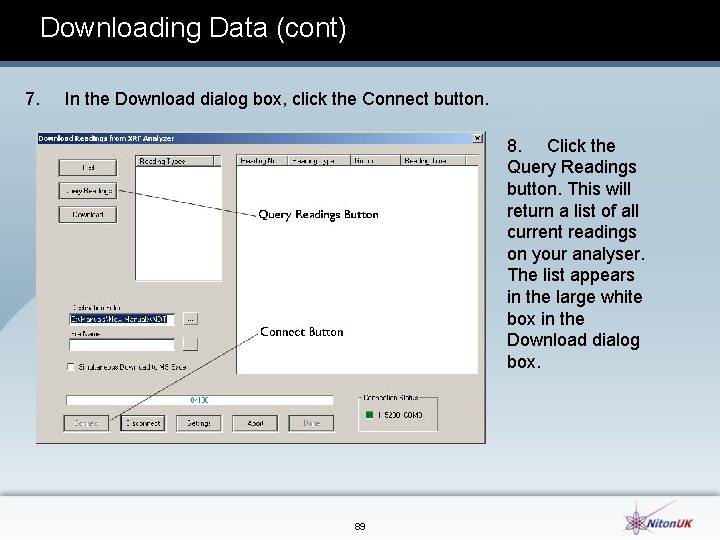Open the Settings button
This screenshot has width=720, height=540.
199,423
